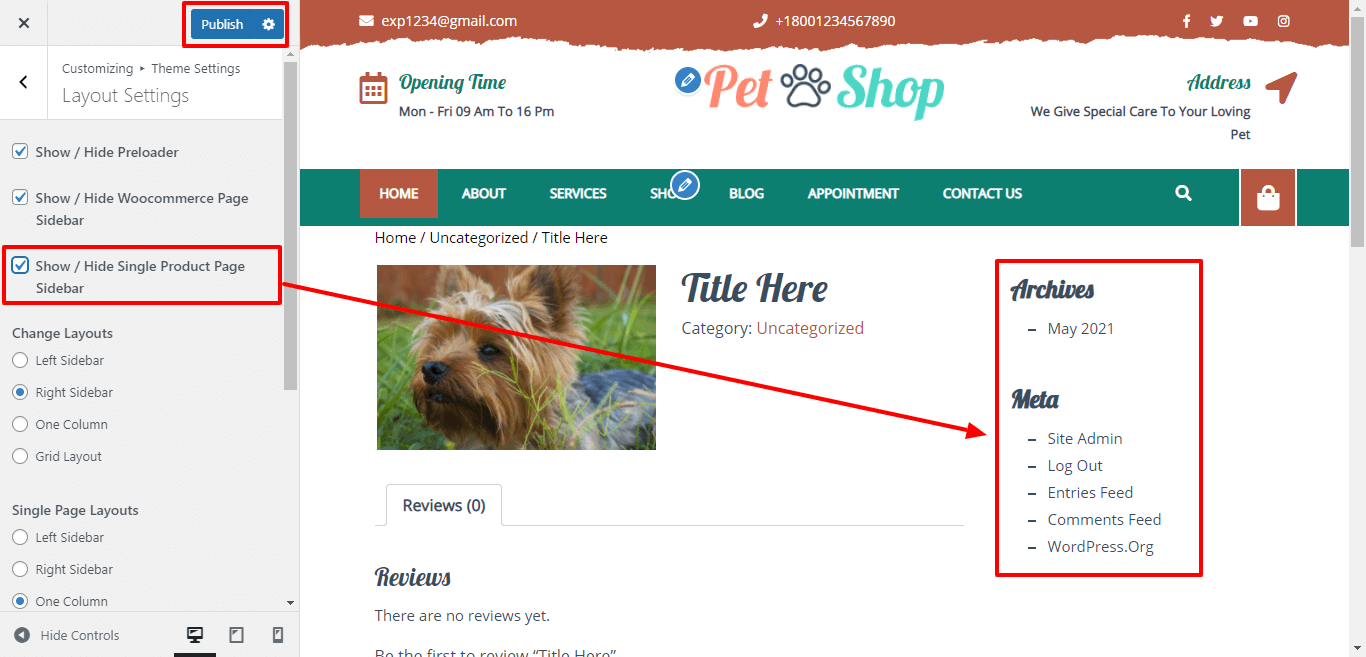
Task: Switch to desktop preview device
Action: pos(195,635)
